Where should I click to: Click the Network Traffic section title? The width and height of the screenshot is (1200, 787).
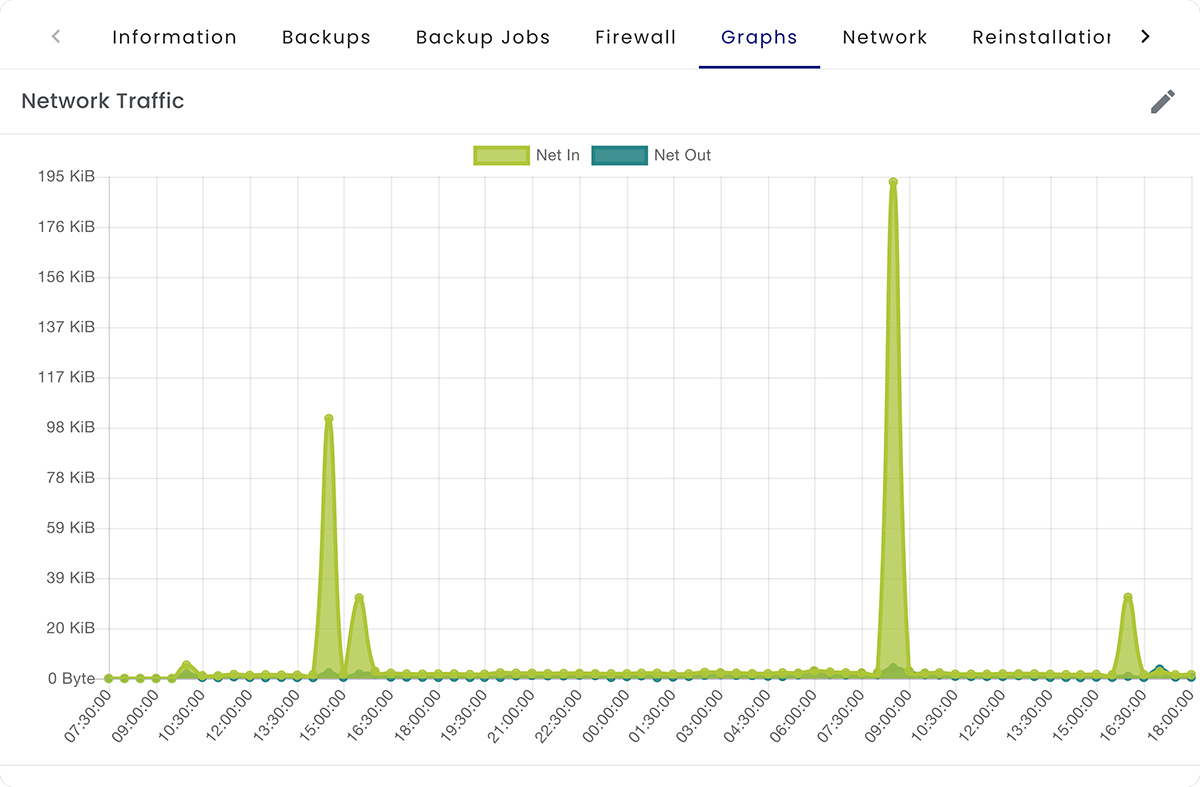click(103, 101)
